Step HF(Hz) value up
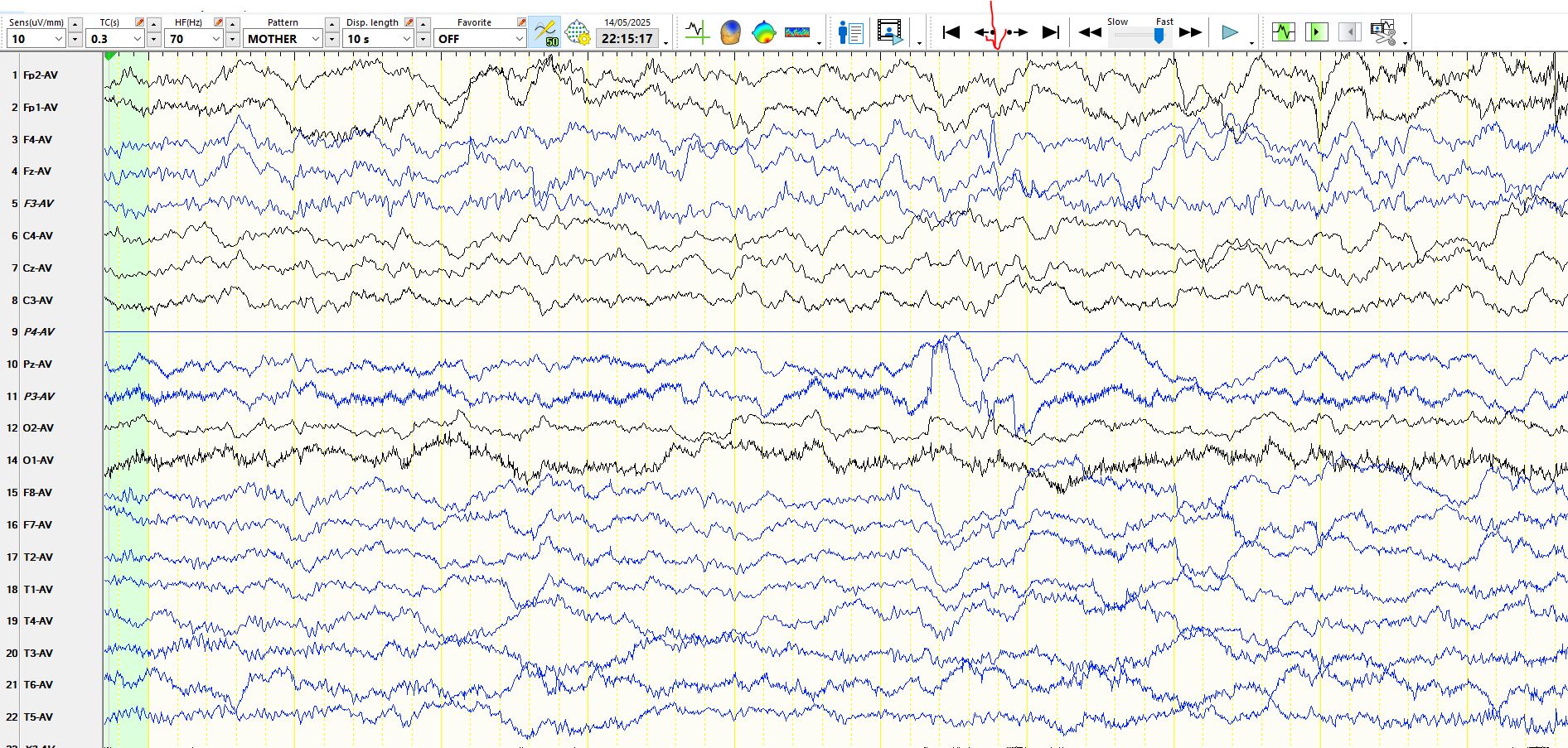1568x748 pixels. [233, 24]
